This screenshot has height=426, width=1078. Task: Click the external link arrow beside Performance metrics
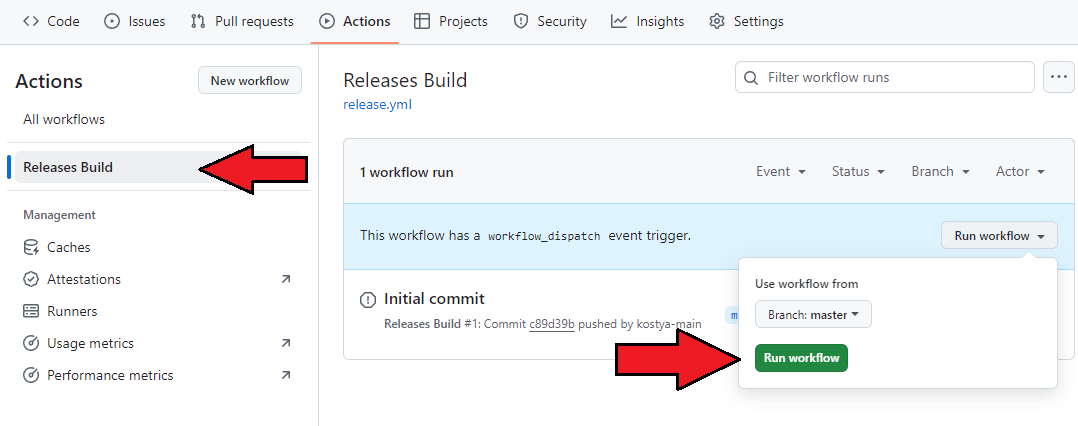click(286, 375)
